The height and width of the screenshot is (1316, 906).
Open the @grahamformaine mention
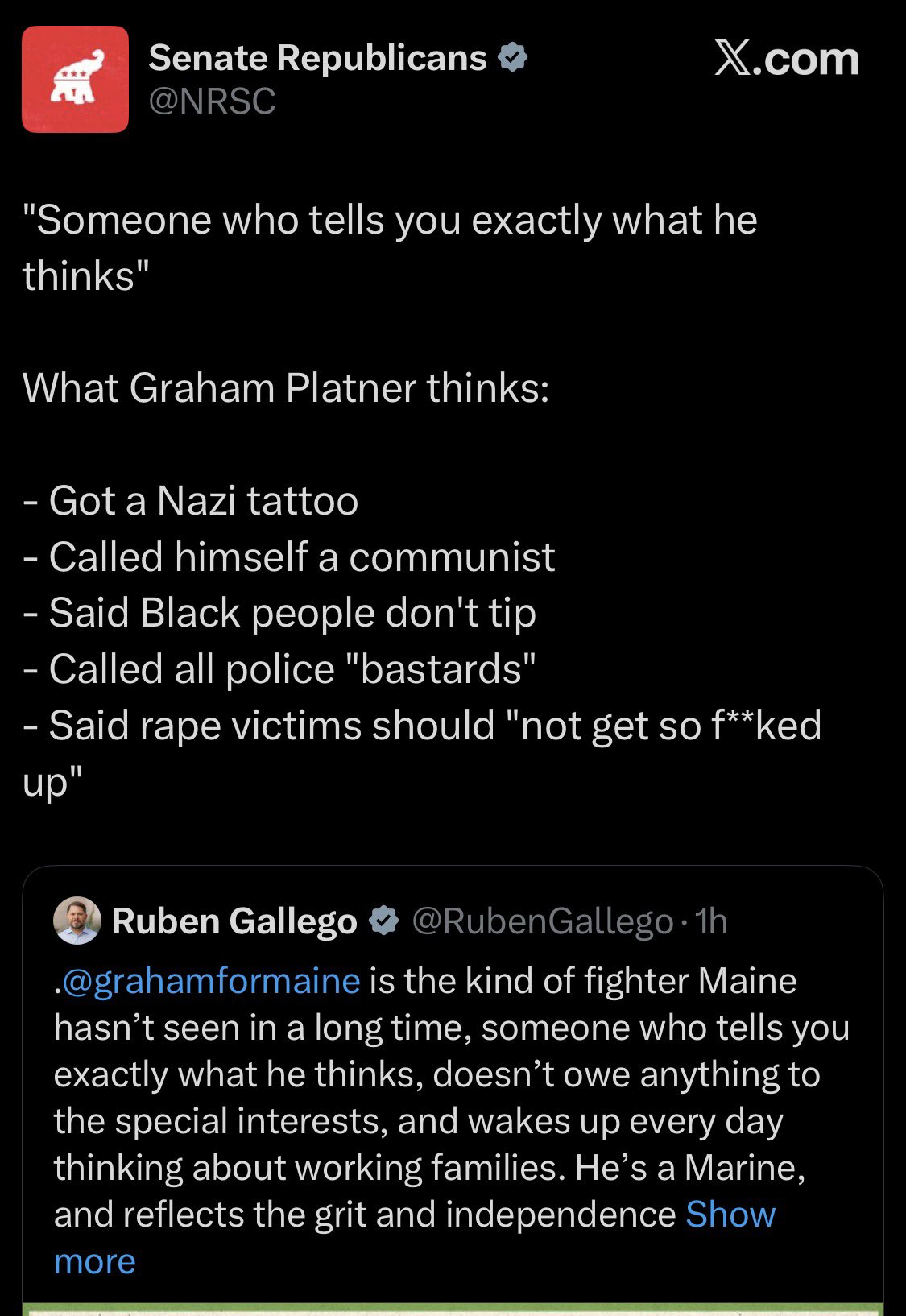point(210,981)
